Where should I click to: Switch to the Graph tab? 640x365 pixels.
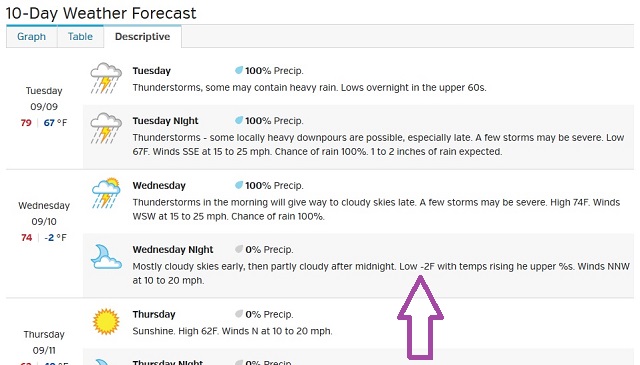pos(31,37)
